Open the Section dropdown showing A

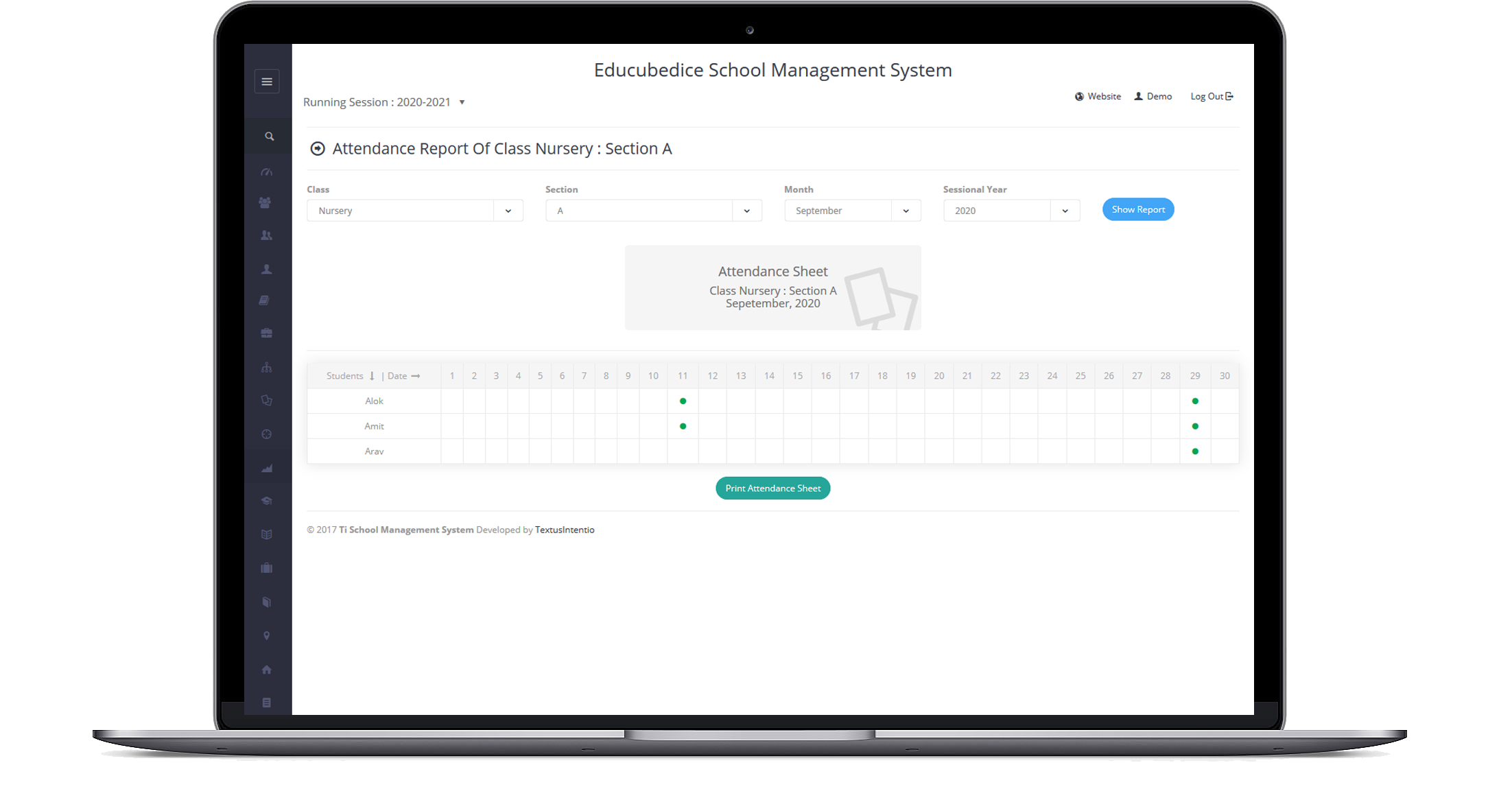click(x=654, y=211)
